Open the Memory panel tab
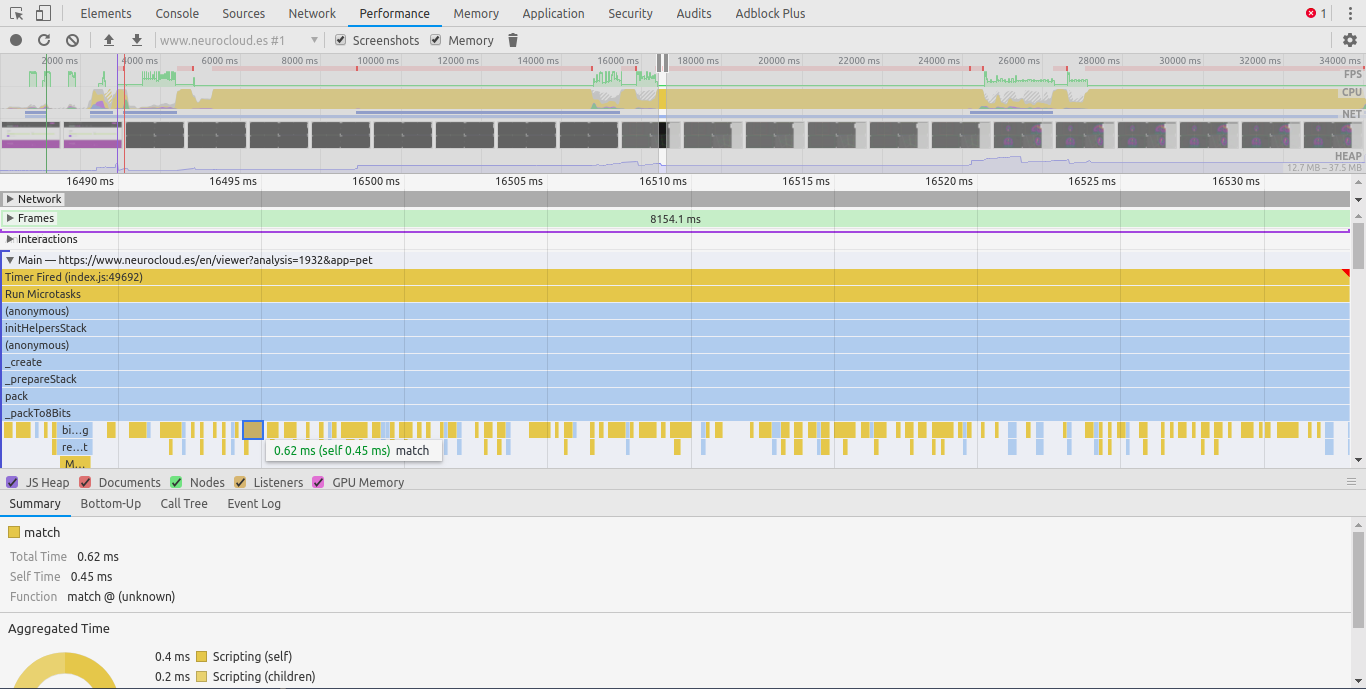Screen dimensions: 1366x689 (x=475, y=13)
